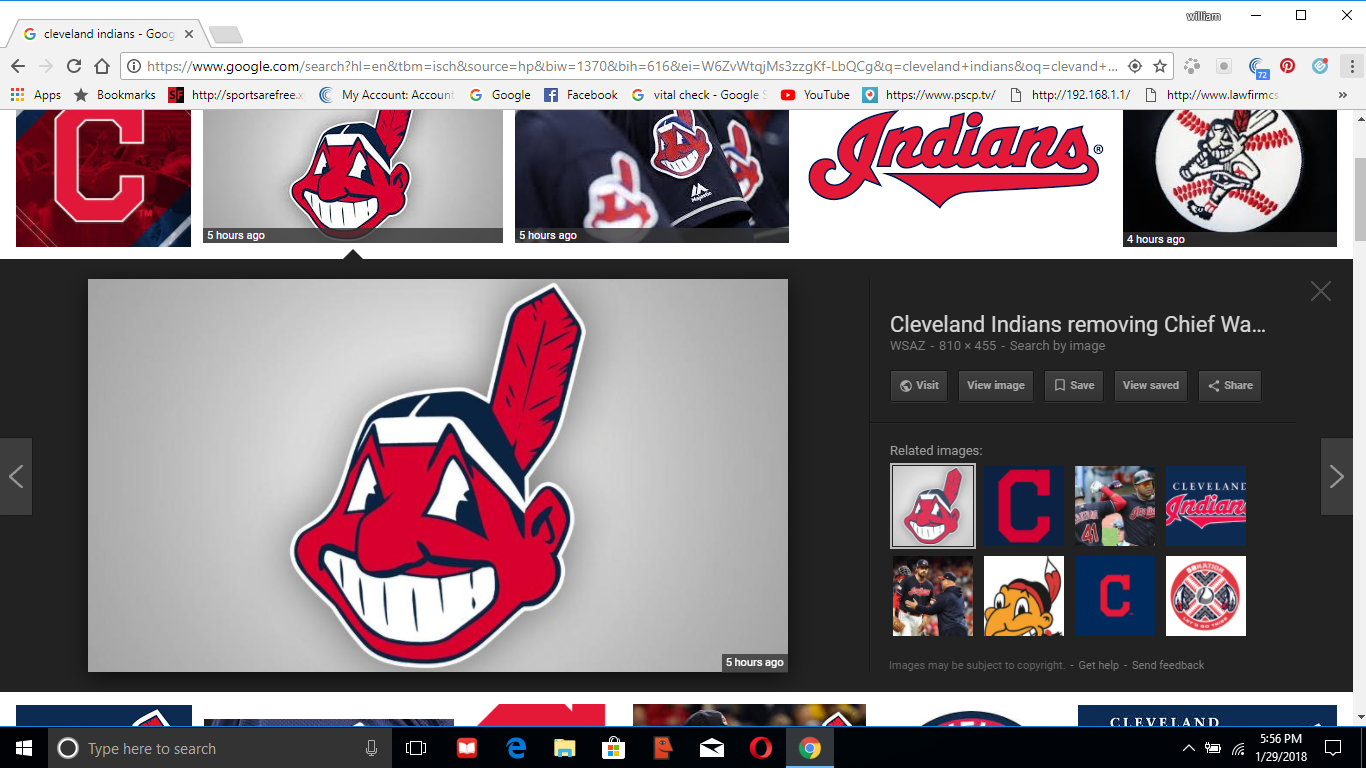Open the Wi-Fi network tray icon
The image size is (1366, 768).
click(1238, 748)
